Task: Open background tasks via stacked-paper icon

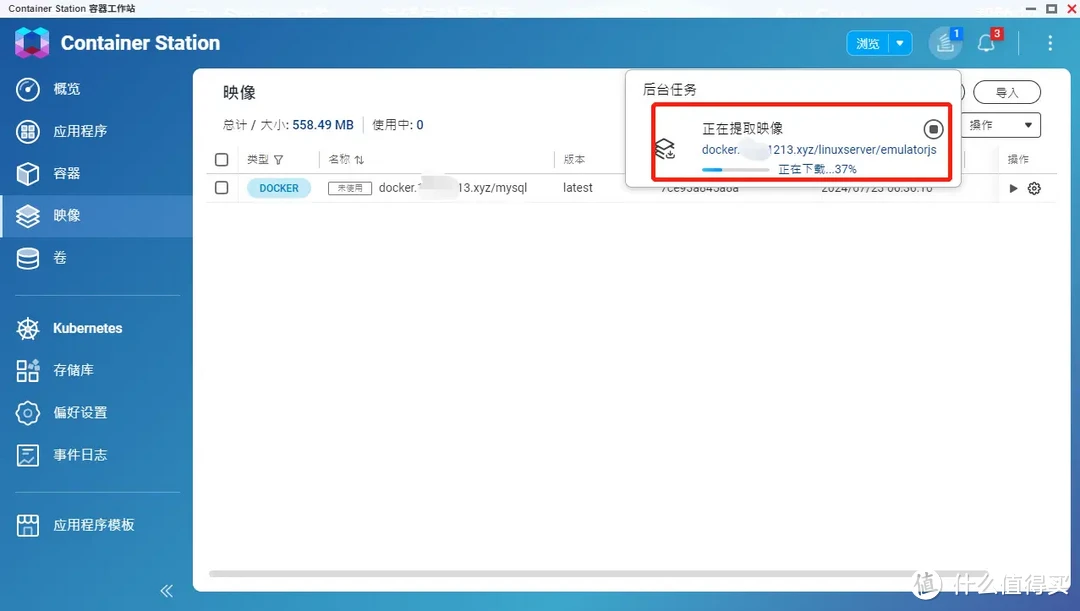Action: tap(944, 42)
